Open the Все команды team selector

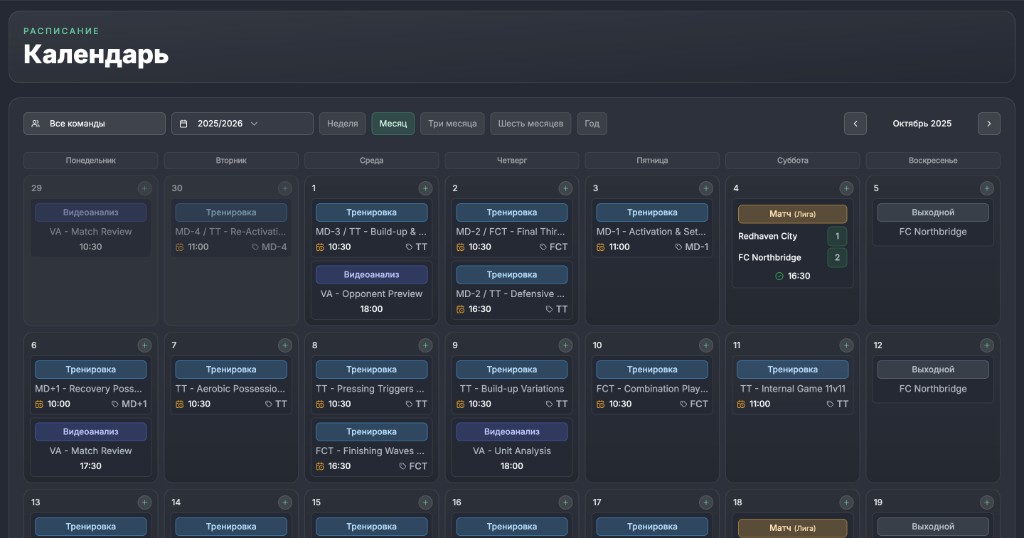click(95, 123)
